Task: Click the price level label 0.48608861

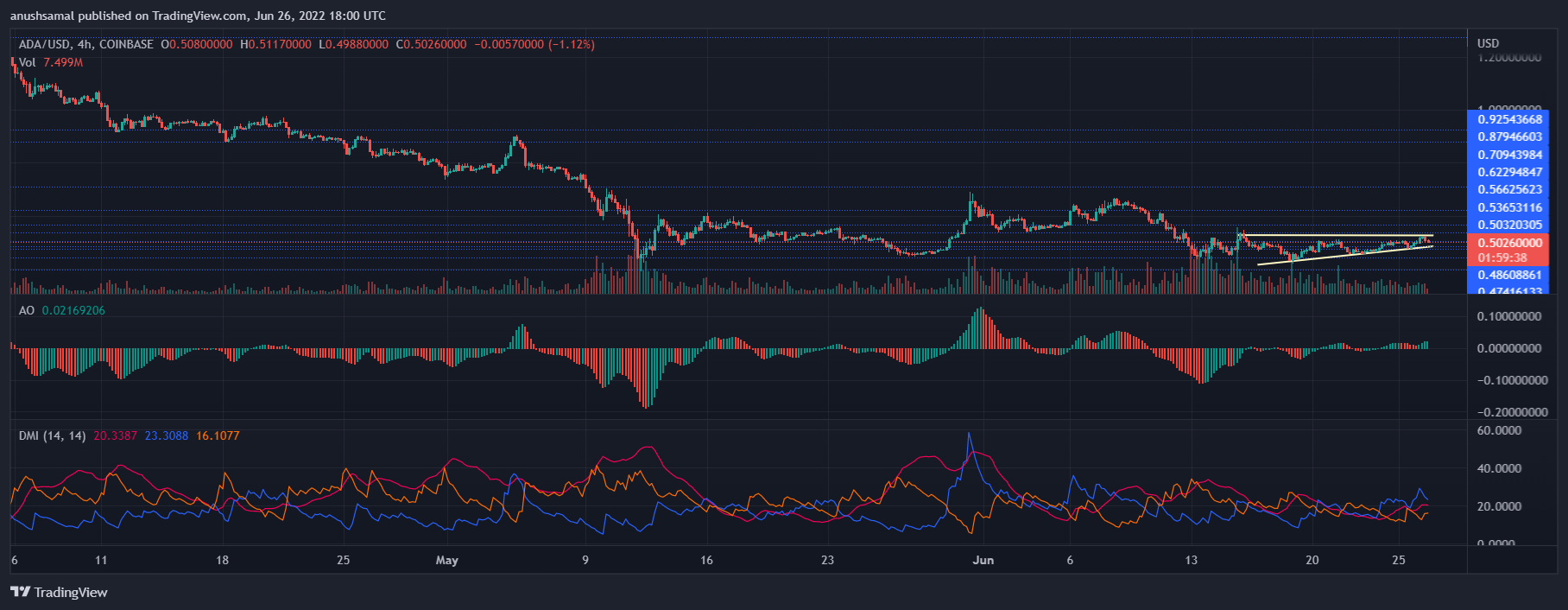Action: tap(1509, 275)
